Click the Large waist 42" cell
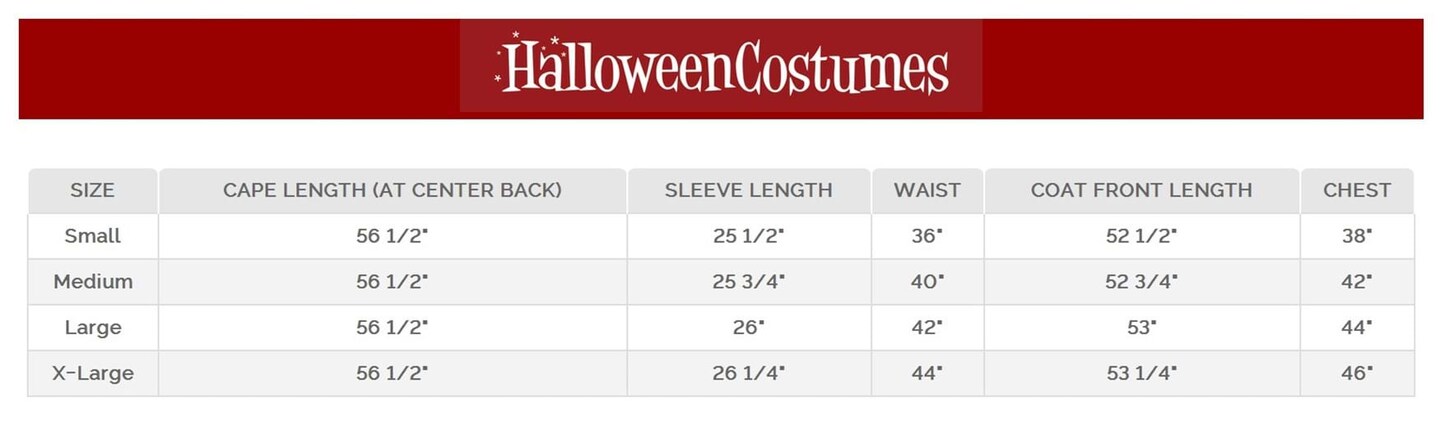 [927, 328]
